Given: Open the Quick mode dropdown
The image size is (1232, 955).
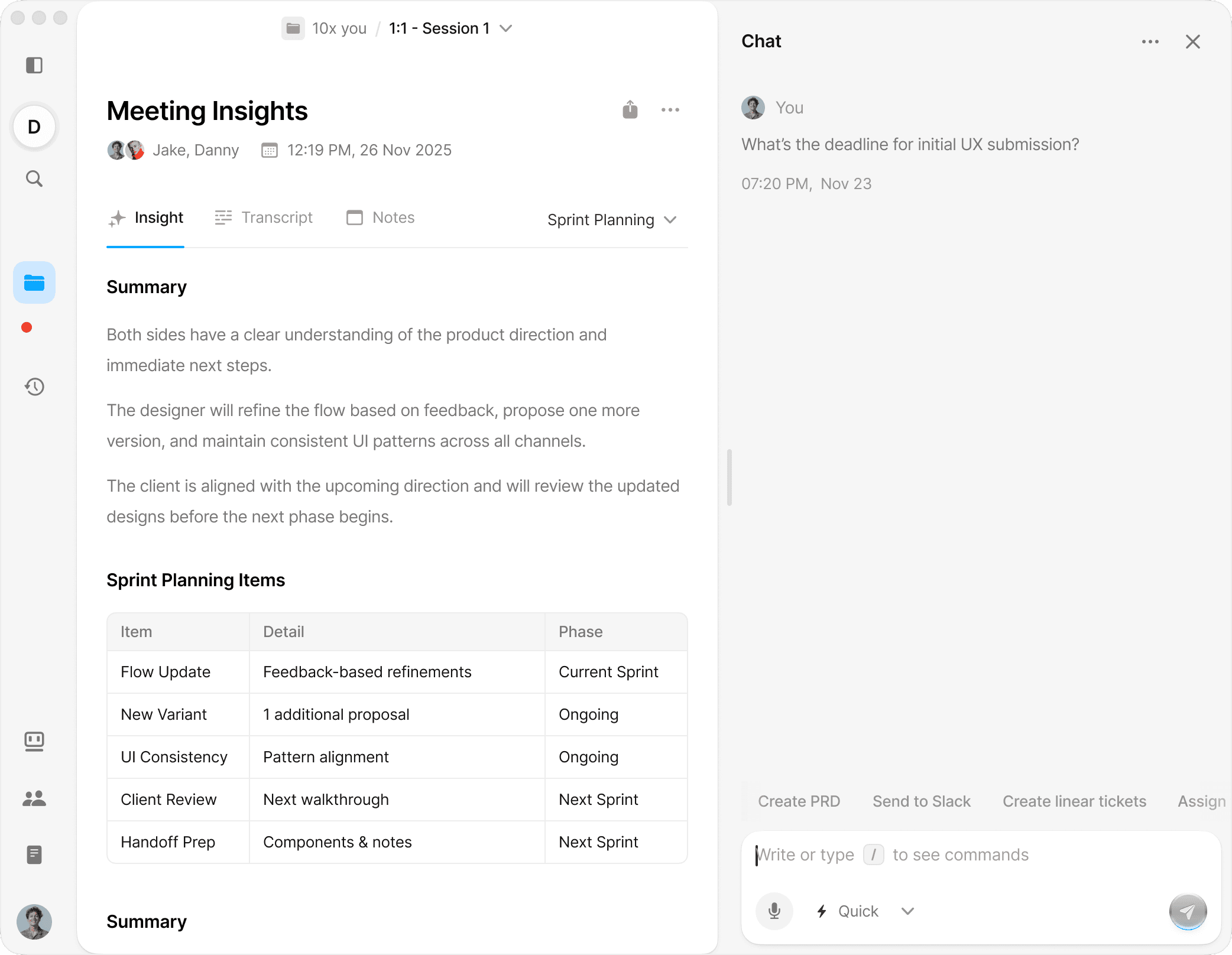Looking at the screenshot, I should pos(864,911).
